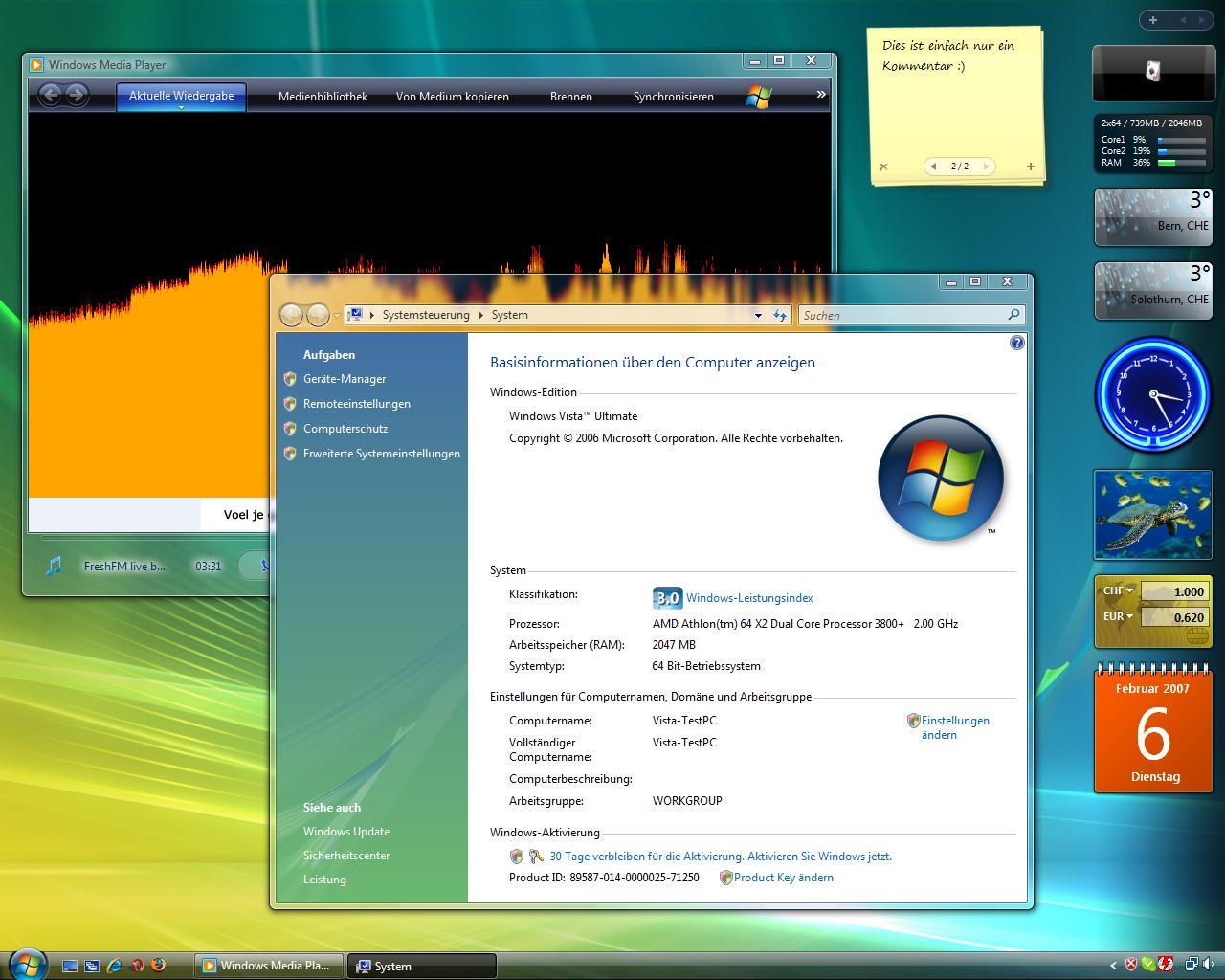Expand the Media Player toolbar overflow chevron
This screenshot has width=1225, height=980.
pyautogui.click(x=820, y=94)
